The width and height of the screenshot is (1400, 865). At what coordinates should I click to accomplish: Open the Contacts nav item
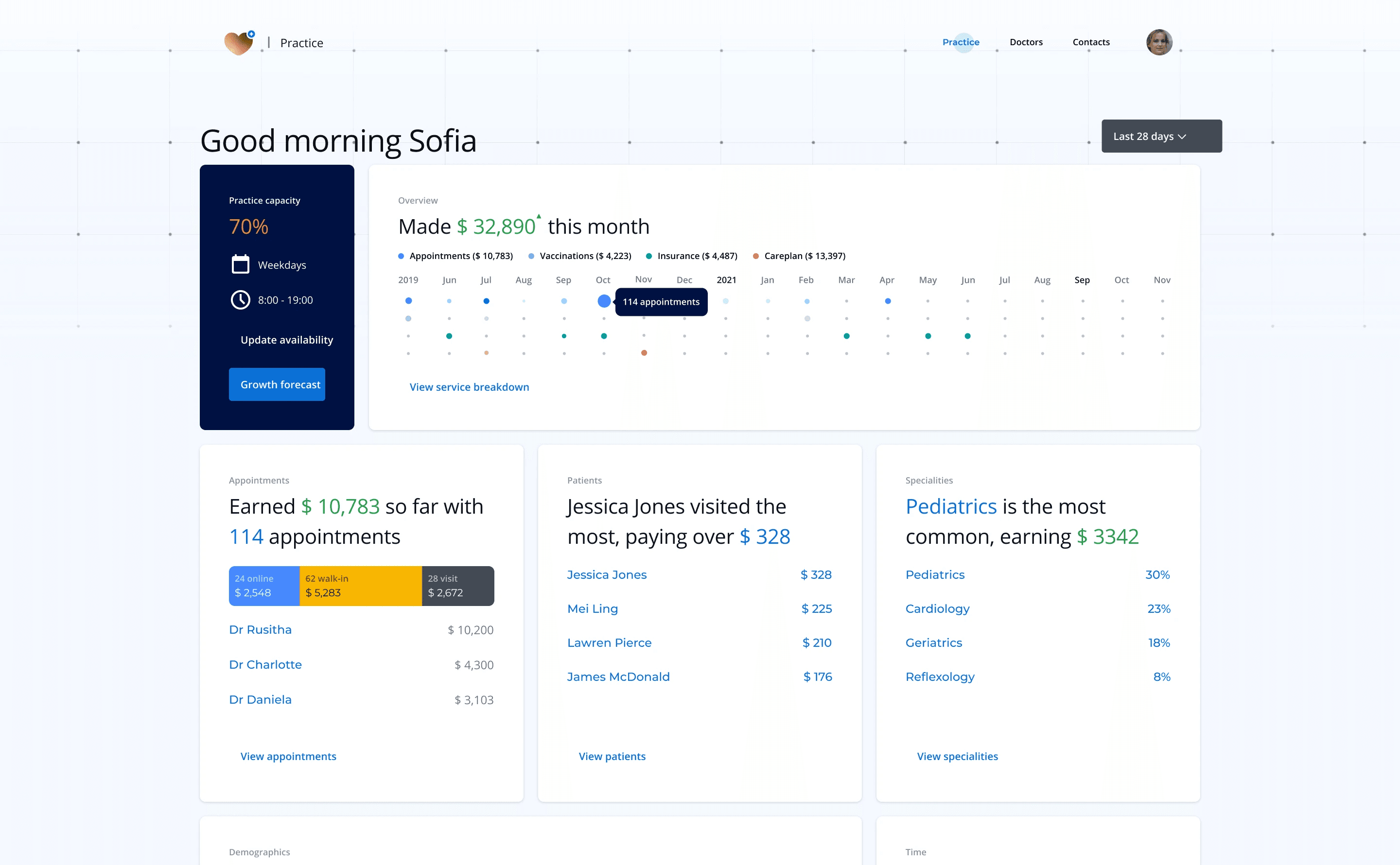coord(1090,42)
